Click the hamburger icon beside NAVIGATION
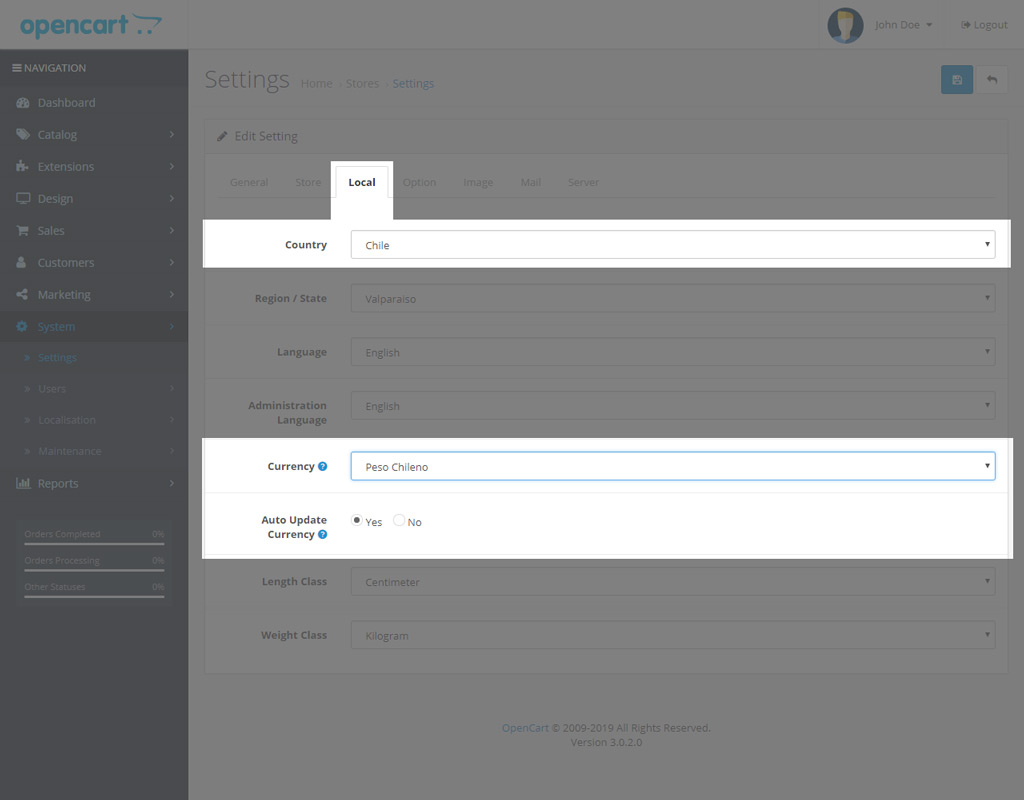 16,68
